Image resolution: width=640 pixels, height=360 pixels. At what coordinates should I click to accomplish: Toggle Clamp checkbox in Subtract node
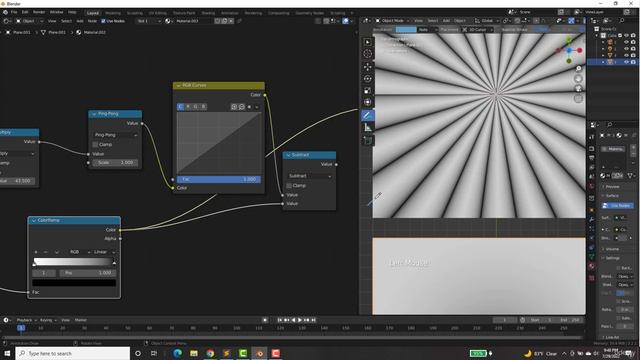tap(289, 186)
